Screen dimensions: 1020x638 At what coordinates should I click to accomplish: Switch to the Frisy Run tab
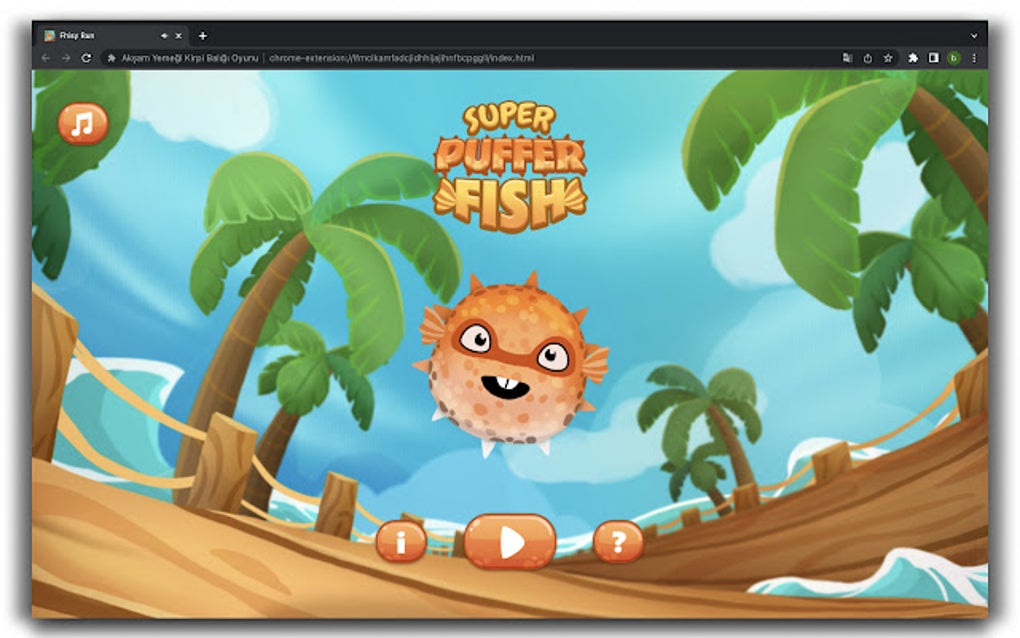click(x=100, y=36)
